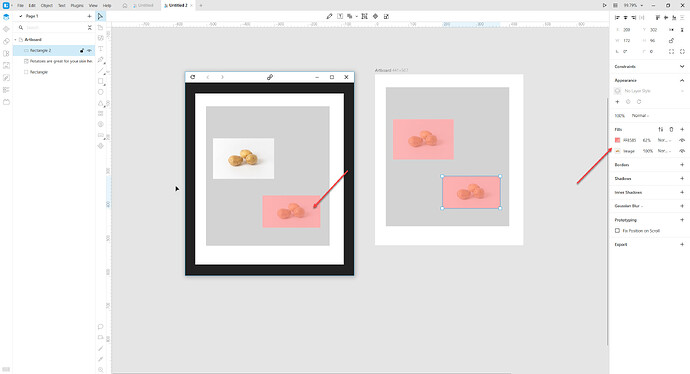Click the width W field
This screenshot has width=690, height=374.
tap(628, 40)
